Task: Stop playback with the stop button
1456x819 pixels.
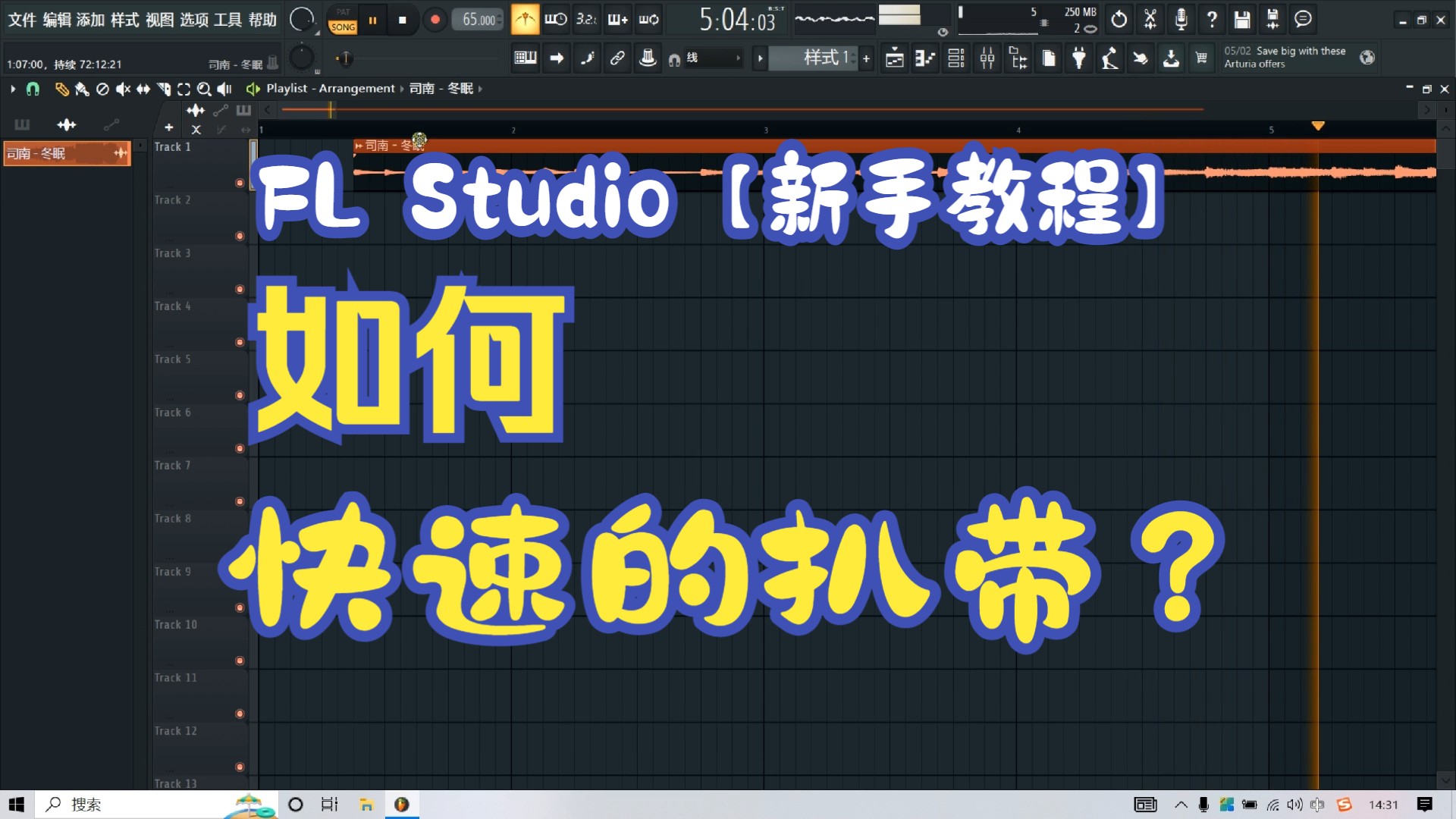Action: tap(403, 20)
